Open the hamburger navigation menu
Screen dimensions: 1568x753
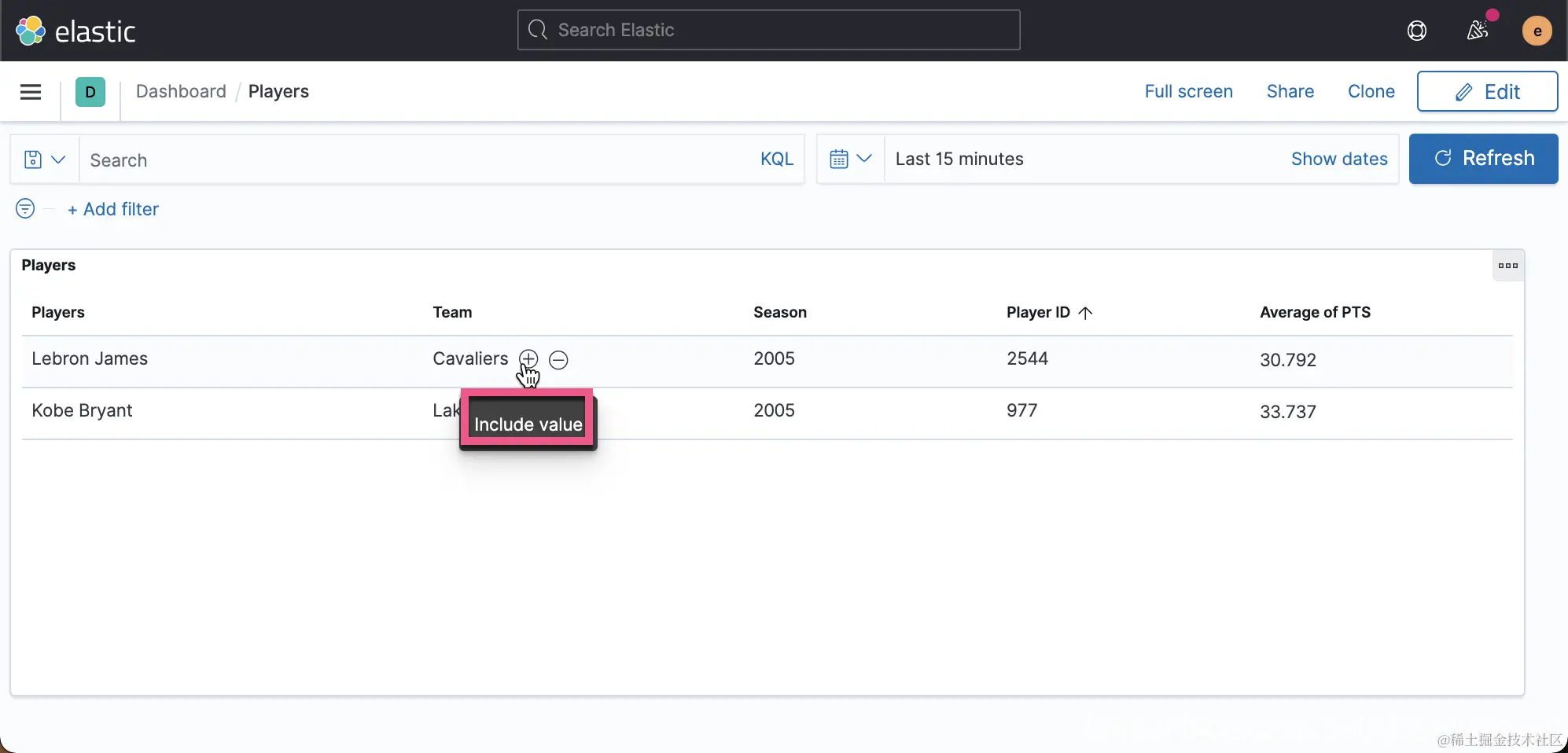pos(31,92)
